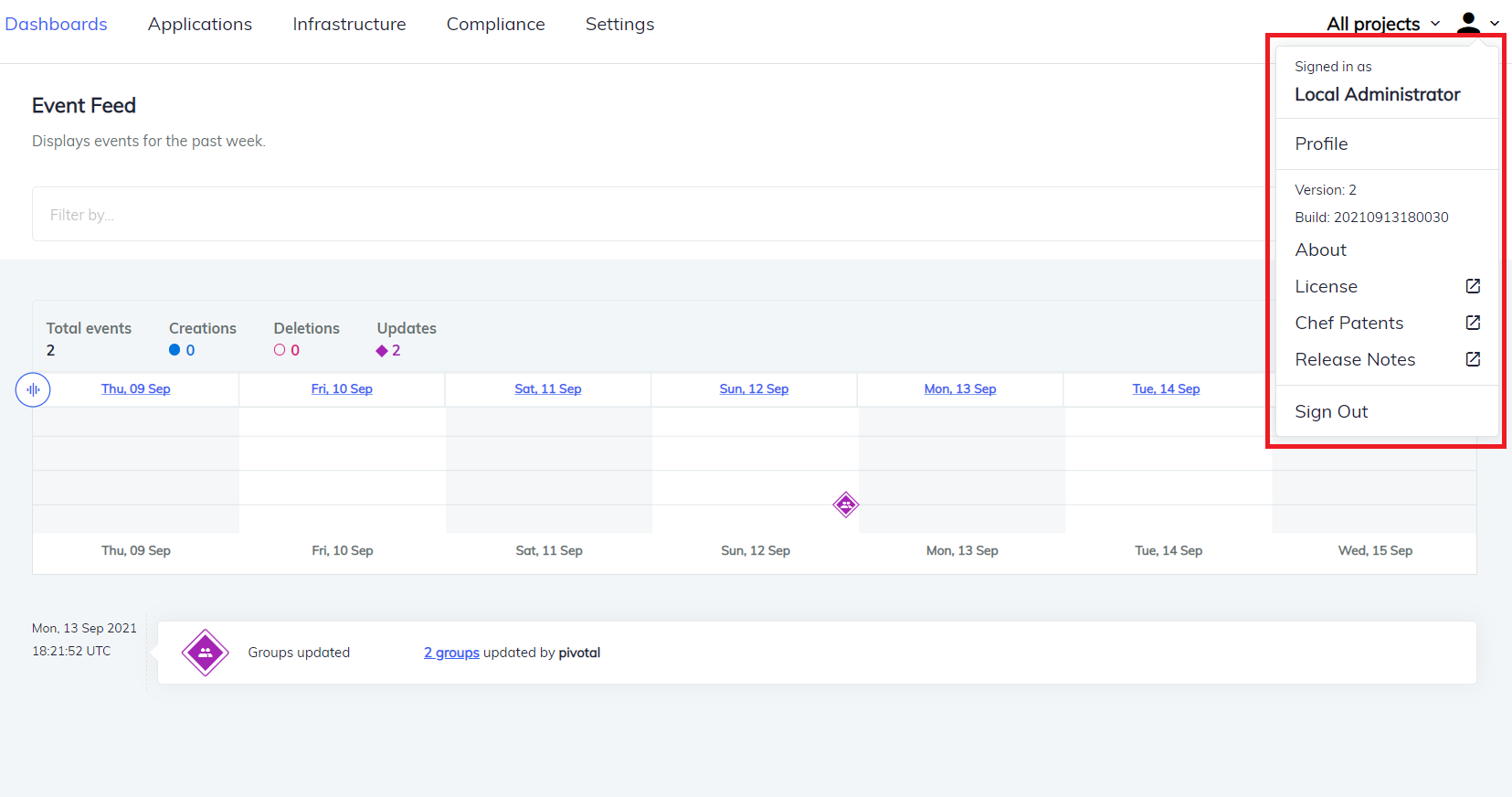Click the Release Notes external link icon

pyautogui.click(x=1473, y=359)
